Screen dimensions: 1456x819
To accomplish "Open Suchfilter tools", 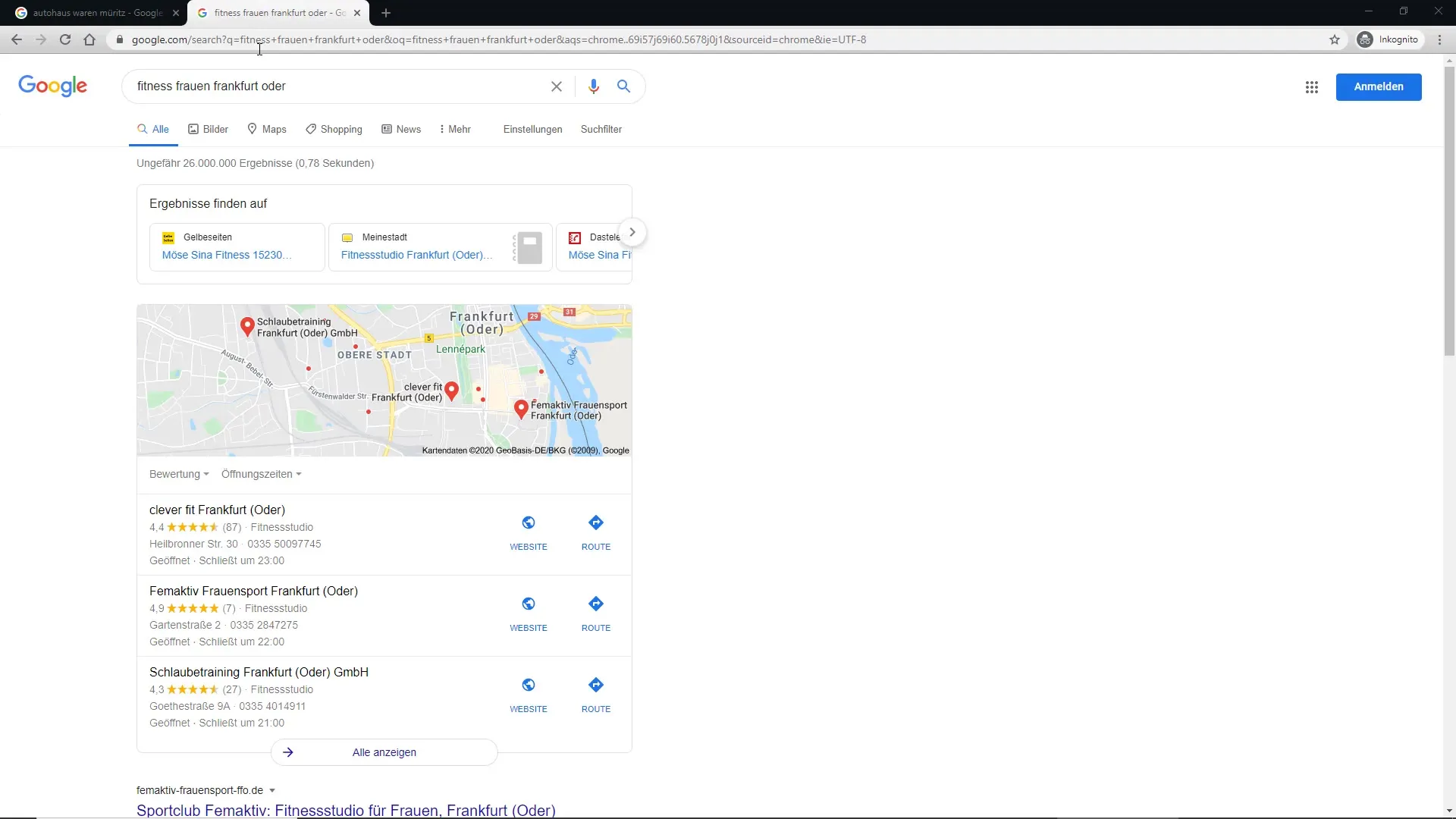I will [x=601, y=129].
